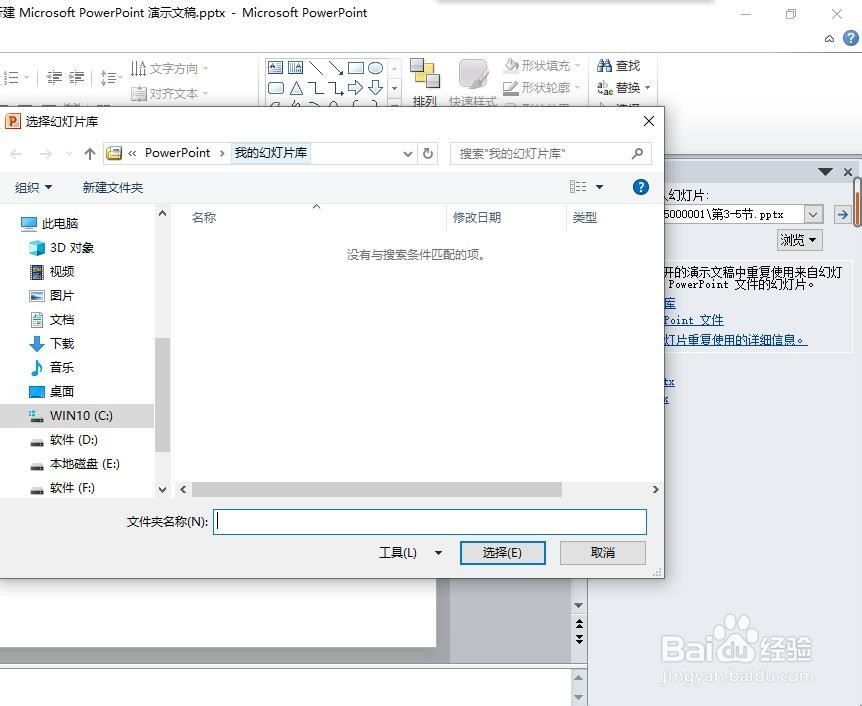Viewport: 862px width, 706px height.
Task: Open dialog help question mark icon
Action: click(640, 187)
